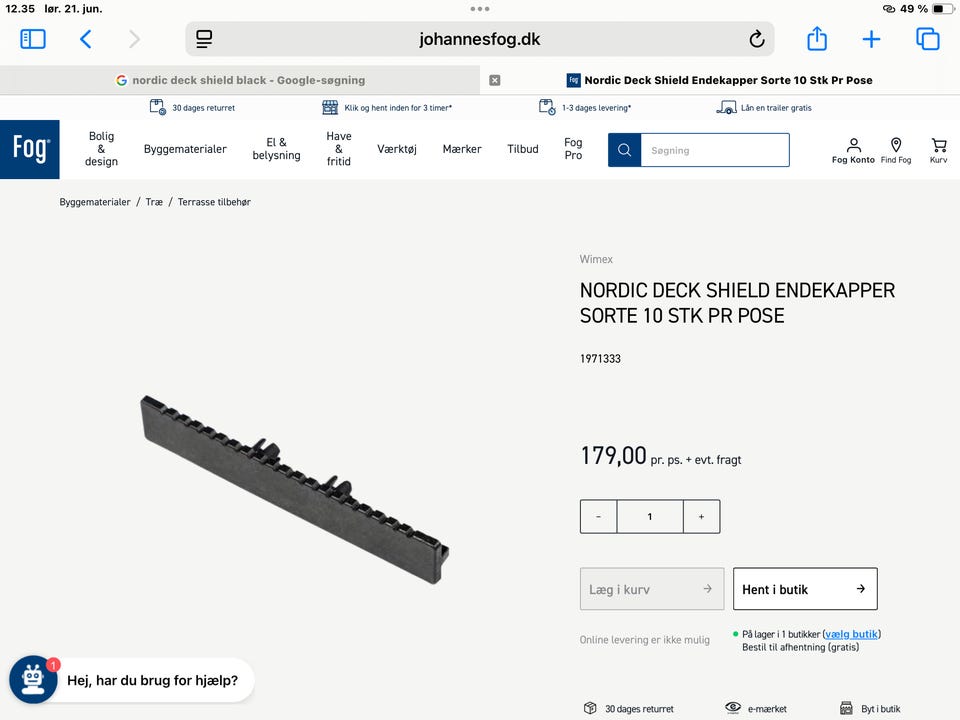Click the Hent i butik button
This screenshot has height=720, width=960.
point(805,589)
